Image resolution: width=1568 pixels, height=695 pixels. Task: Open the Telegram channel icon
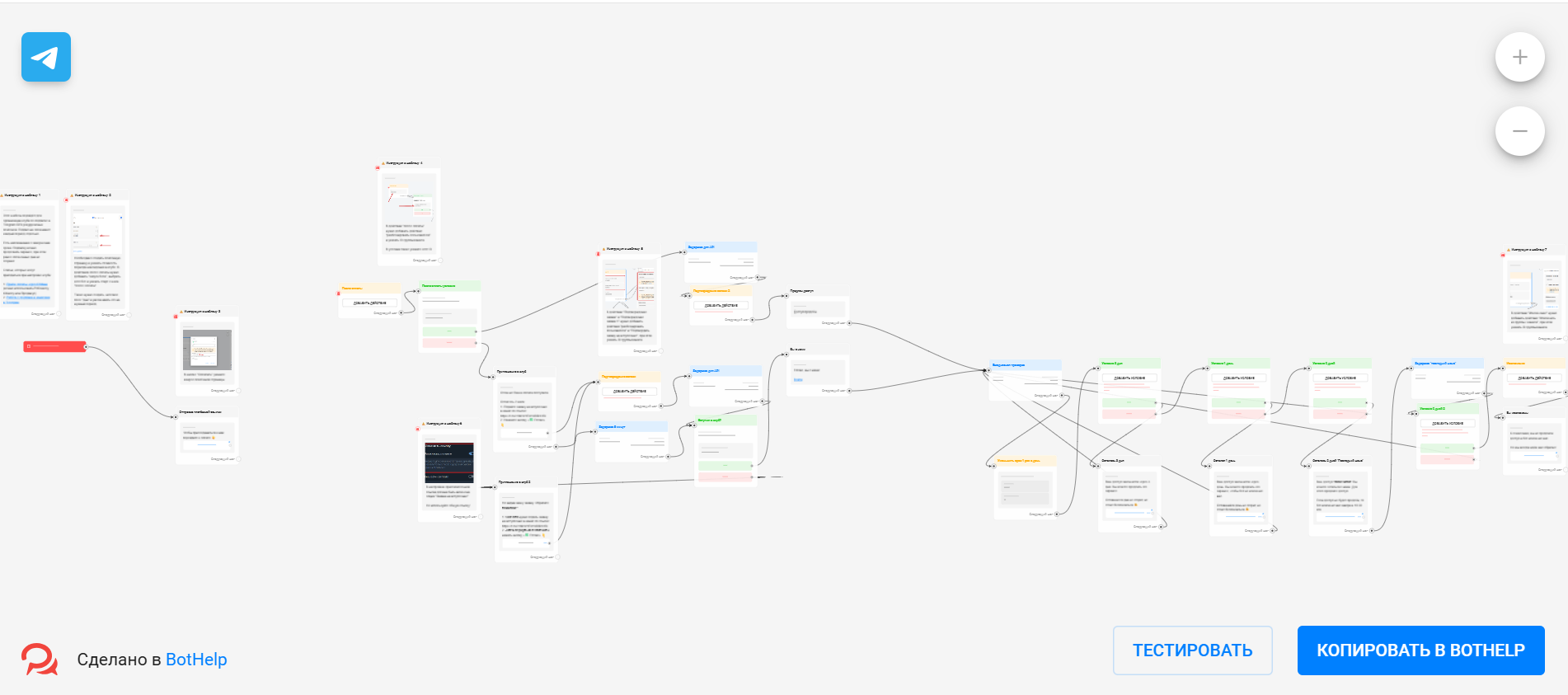(46, 57)
